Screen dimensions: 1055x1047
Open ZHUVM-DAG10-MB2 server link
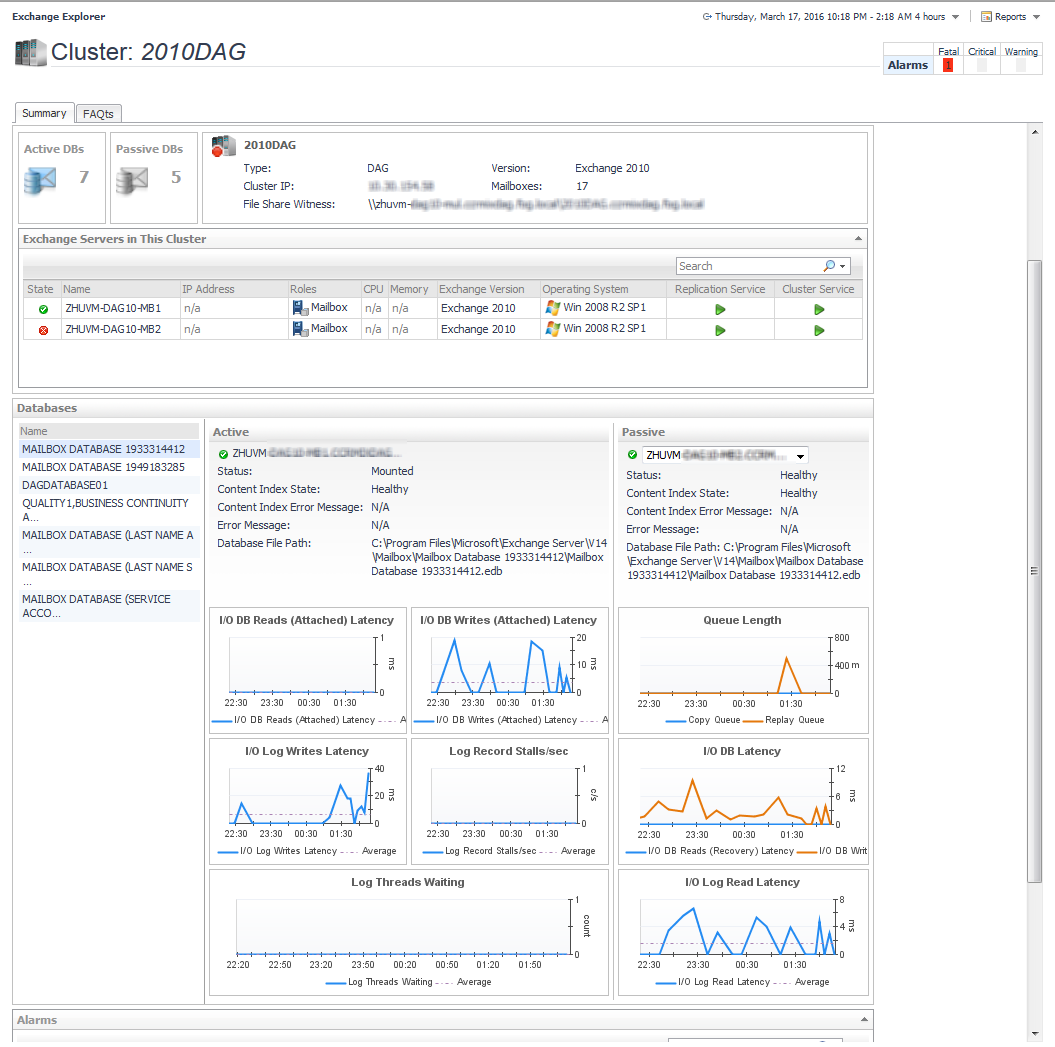(113, 329)
